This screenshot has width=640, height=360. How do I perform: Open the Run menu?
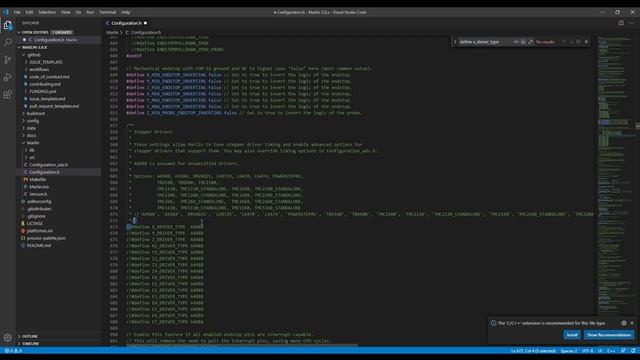point(90,12)
